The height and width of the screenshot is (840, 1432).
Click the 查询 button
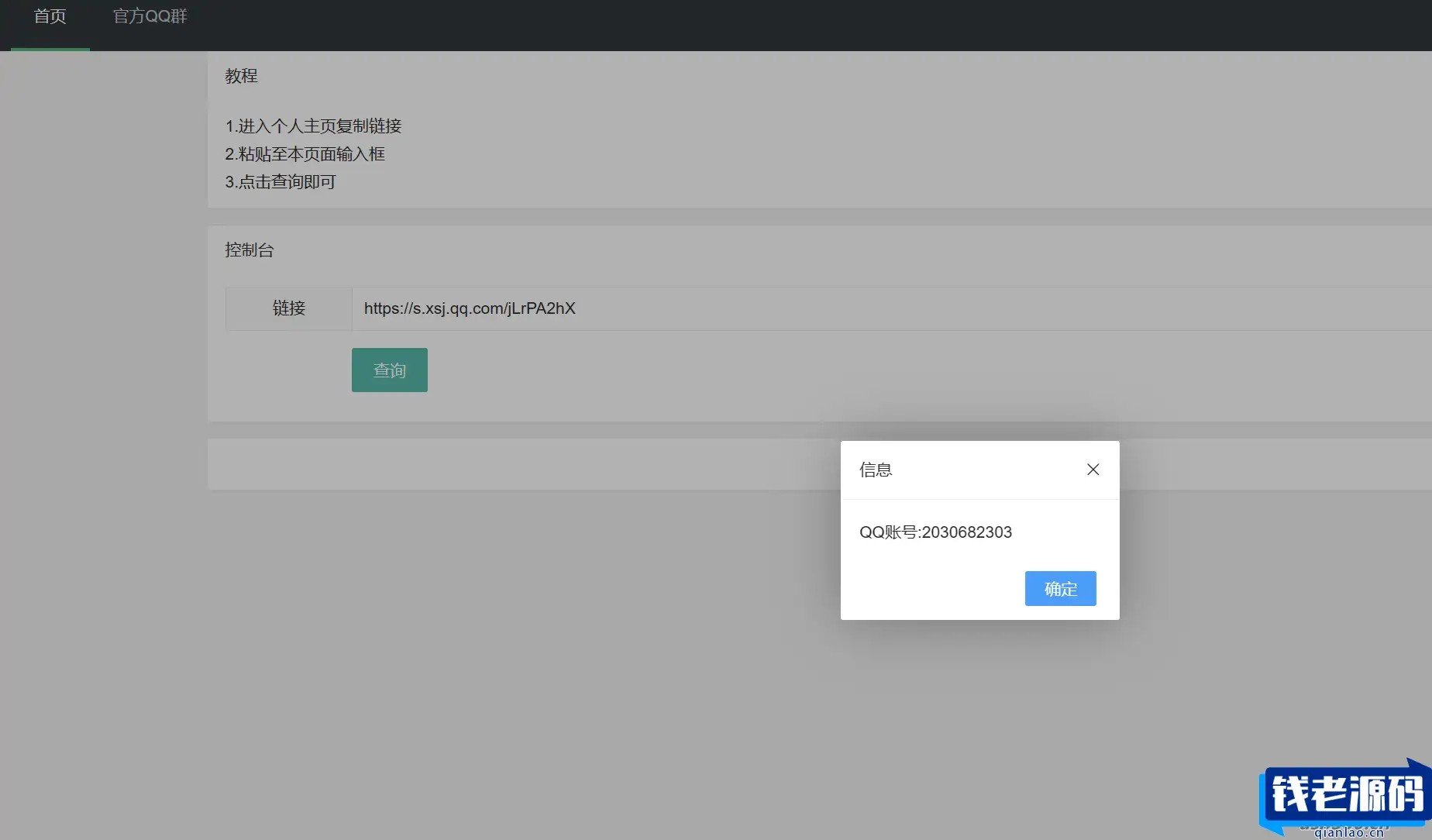click(390, 370)
